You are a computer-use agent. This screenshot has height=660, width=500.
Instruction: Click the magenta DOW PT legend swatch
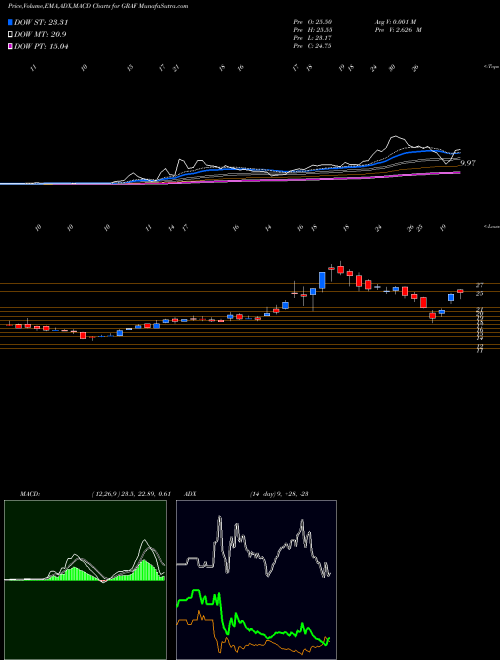(x=11, y=46)
